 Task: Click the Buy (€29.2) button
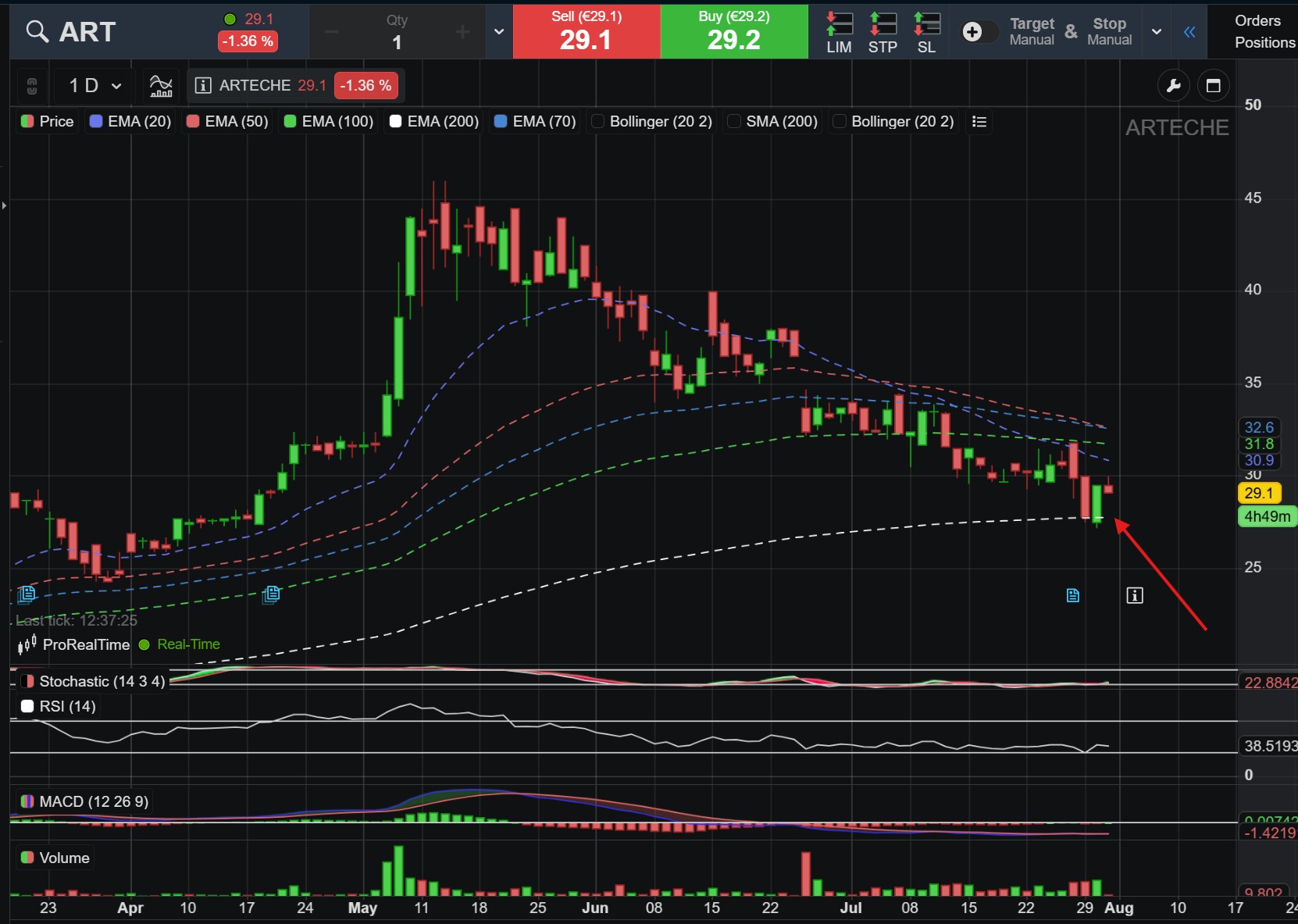[734, 31]
